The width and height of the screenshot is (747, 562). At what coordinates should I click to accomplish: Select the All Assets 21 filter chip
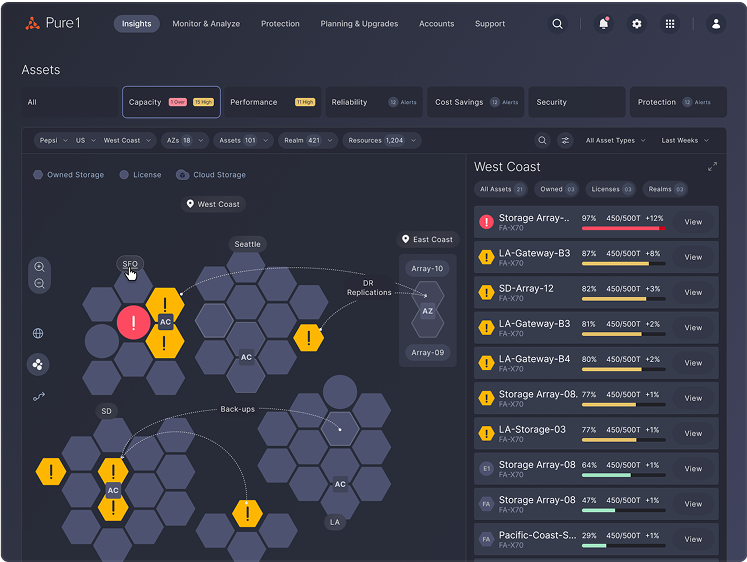[501, 189]
